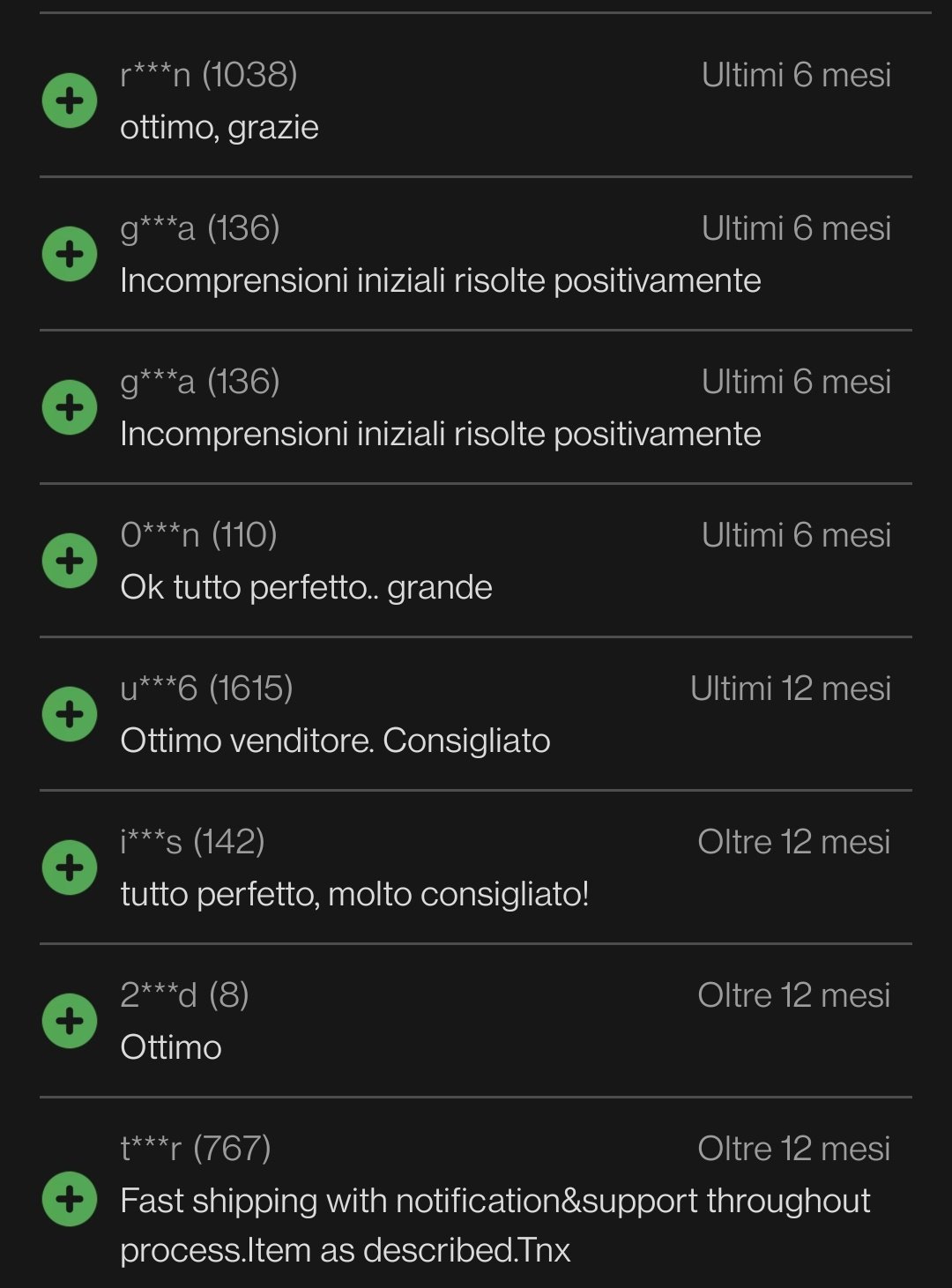Click the positive icon beside i***s review
The width and height of the screenshot is (952, 1288).
click(70, 867)
